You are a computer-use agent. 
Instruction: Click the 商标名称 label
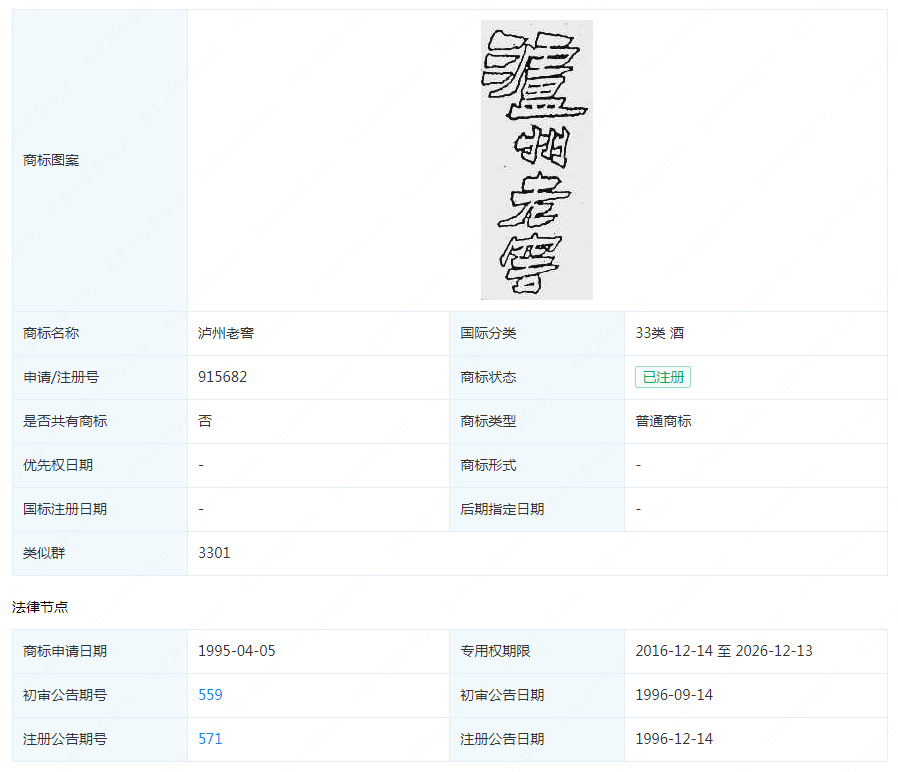[51, 333]
